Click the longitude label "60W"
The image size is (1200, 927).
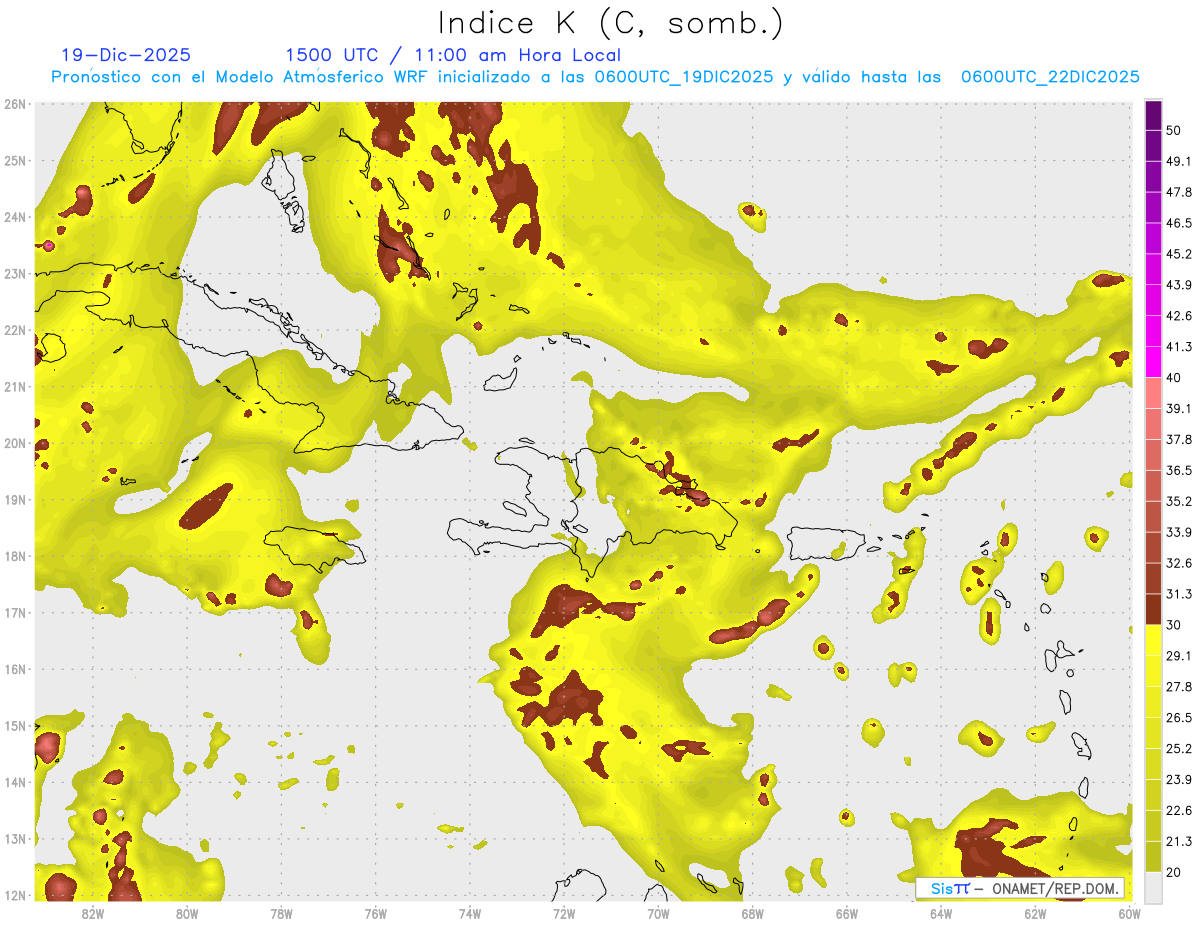pos(1127,913)
